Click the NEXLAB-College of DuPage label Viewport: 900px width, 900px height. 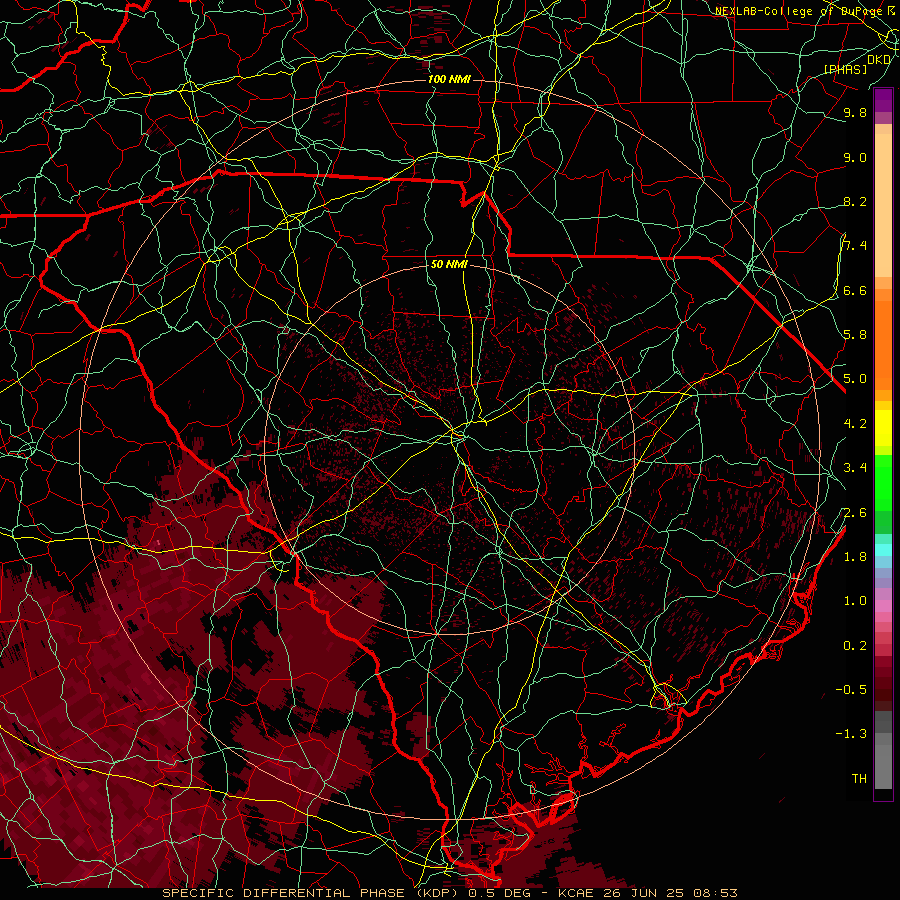click(x=798, y=11)
